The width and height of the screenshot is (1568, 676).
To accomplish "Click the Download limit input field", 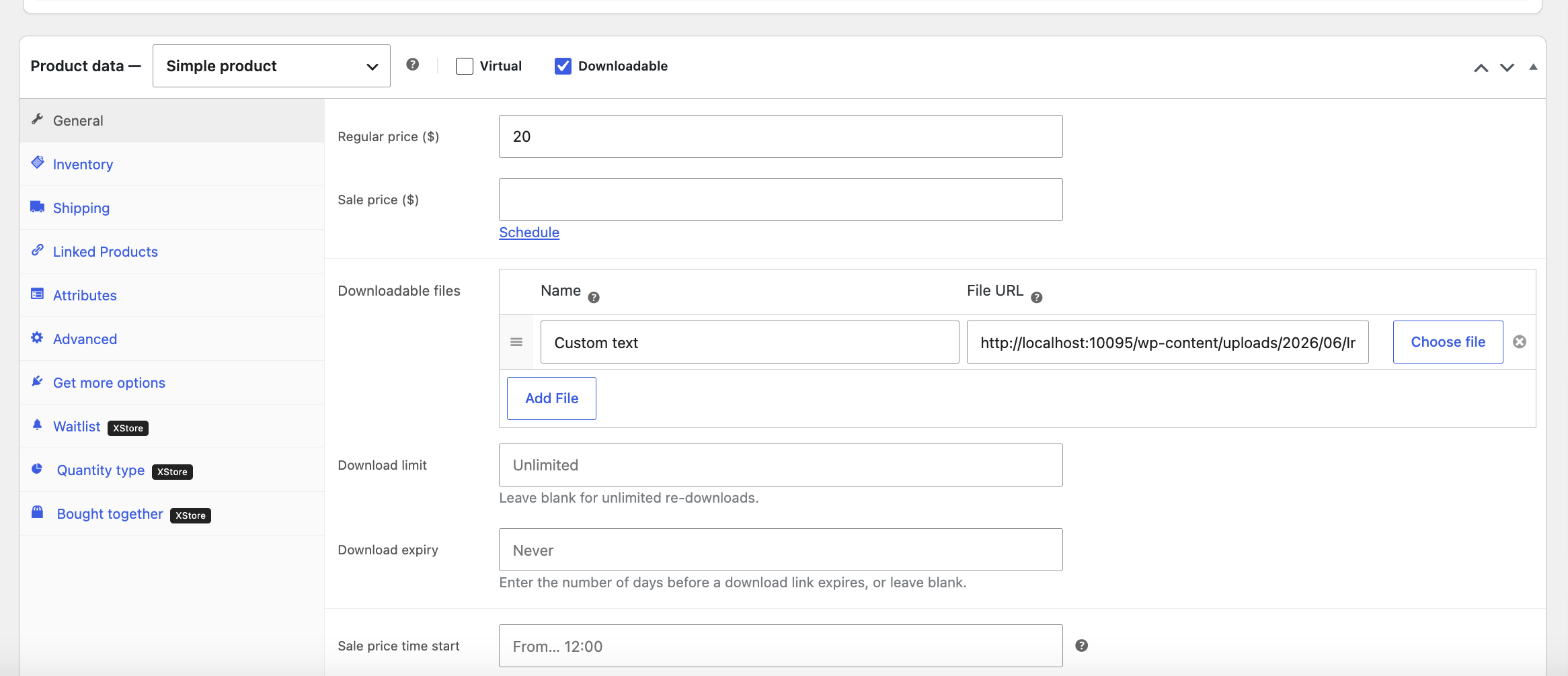I will coord(781,465).
